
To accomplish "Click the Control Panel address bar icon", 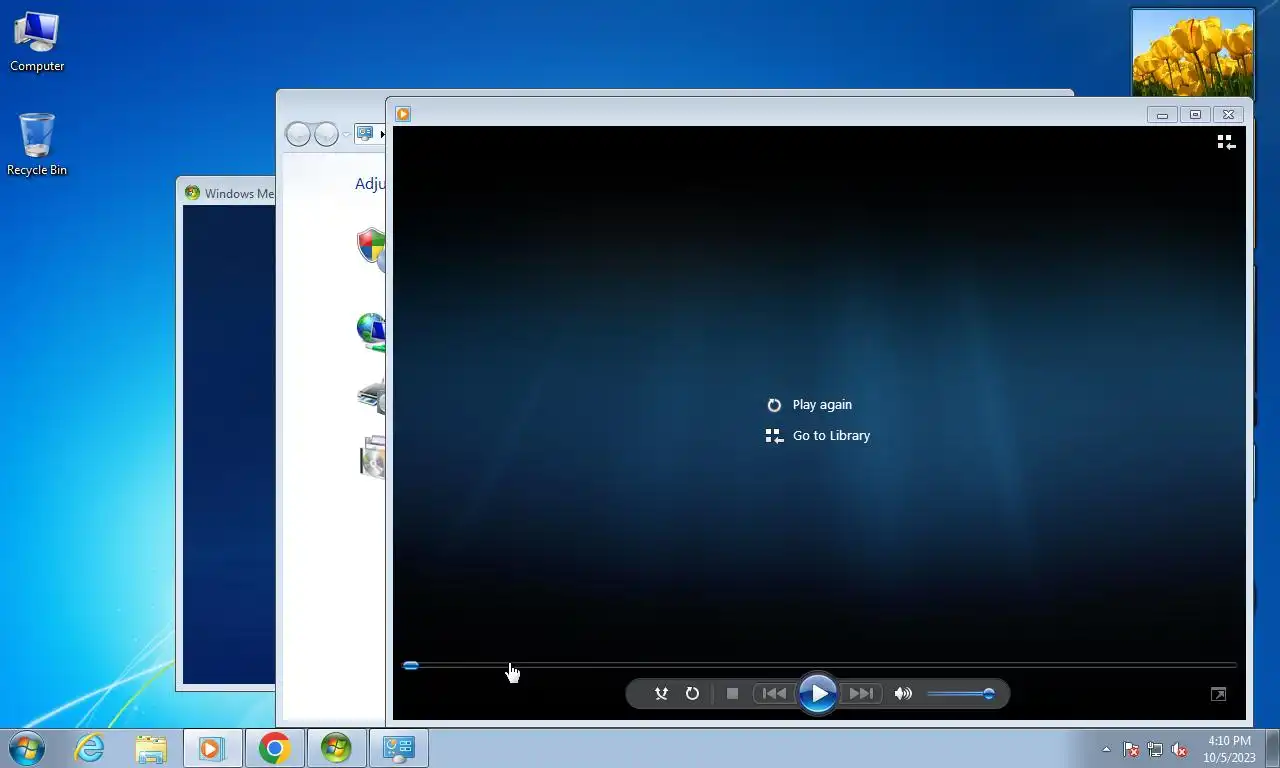I will pyautogui.click(x=366, y=133).
